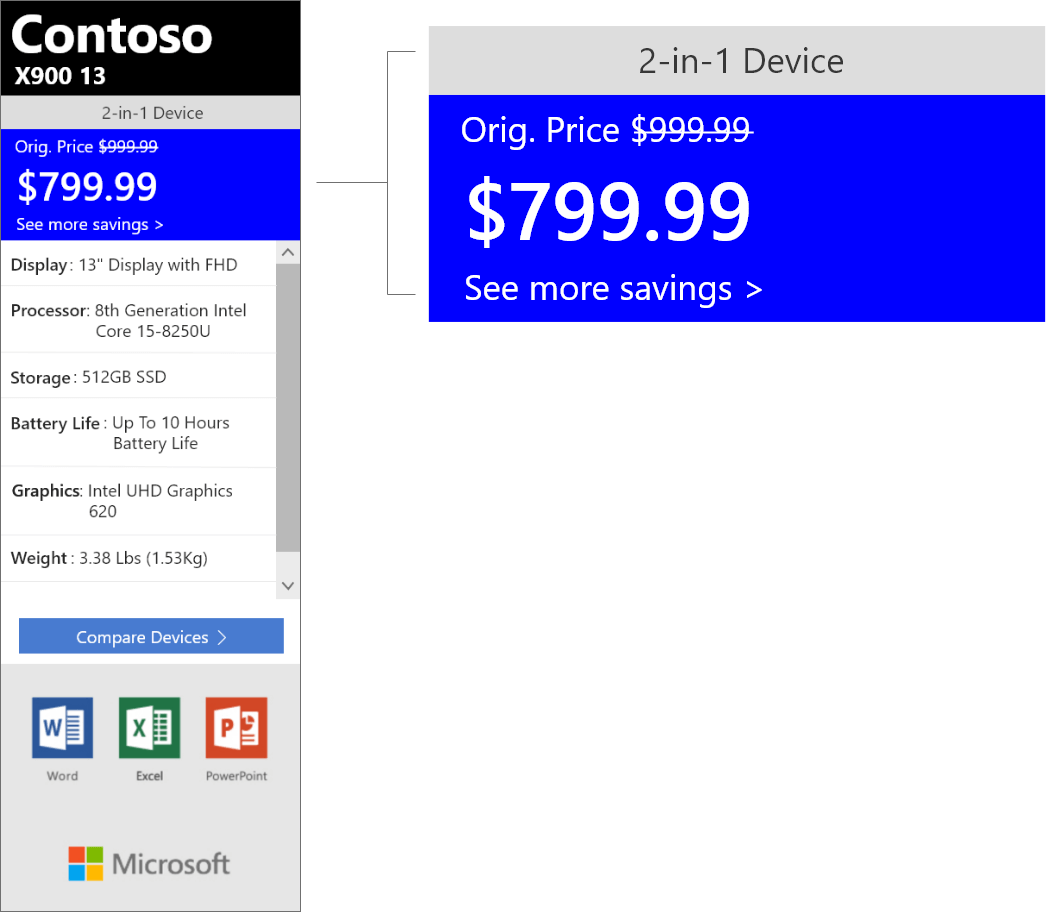1046x912 pixels.
Task: Click the struck-through $999.99 in enlarged callout
Action: click(691, 130)
